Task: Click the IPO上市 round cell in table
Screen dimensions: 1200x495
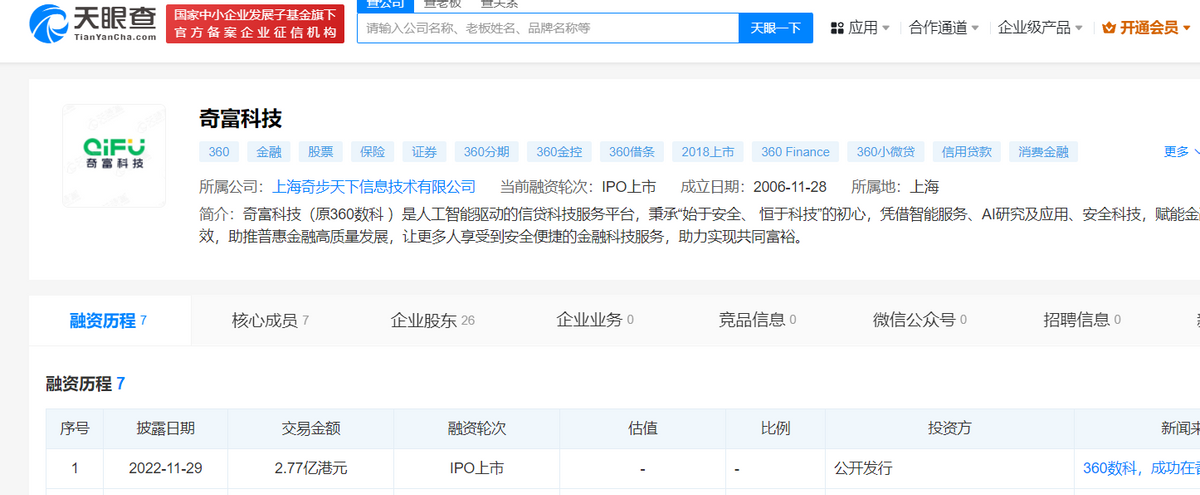Action: pyautogui.click(x=477, y=467)
